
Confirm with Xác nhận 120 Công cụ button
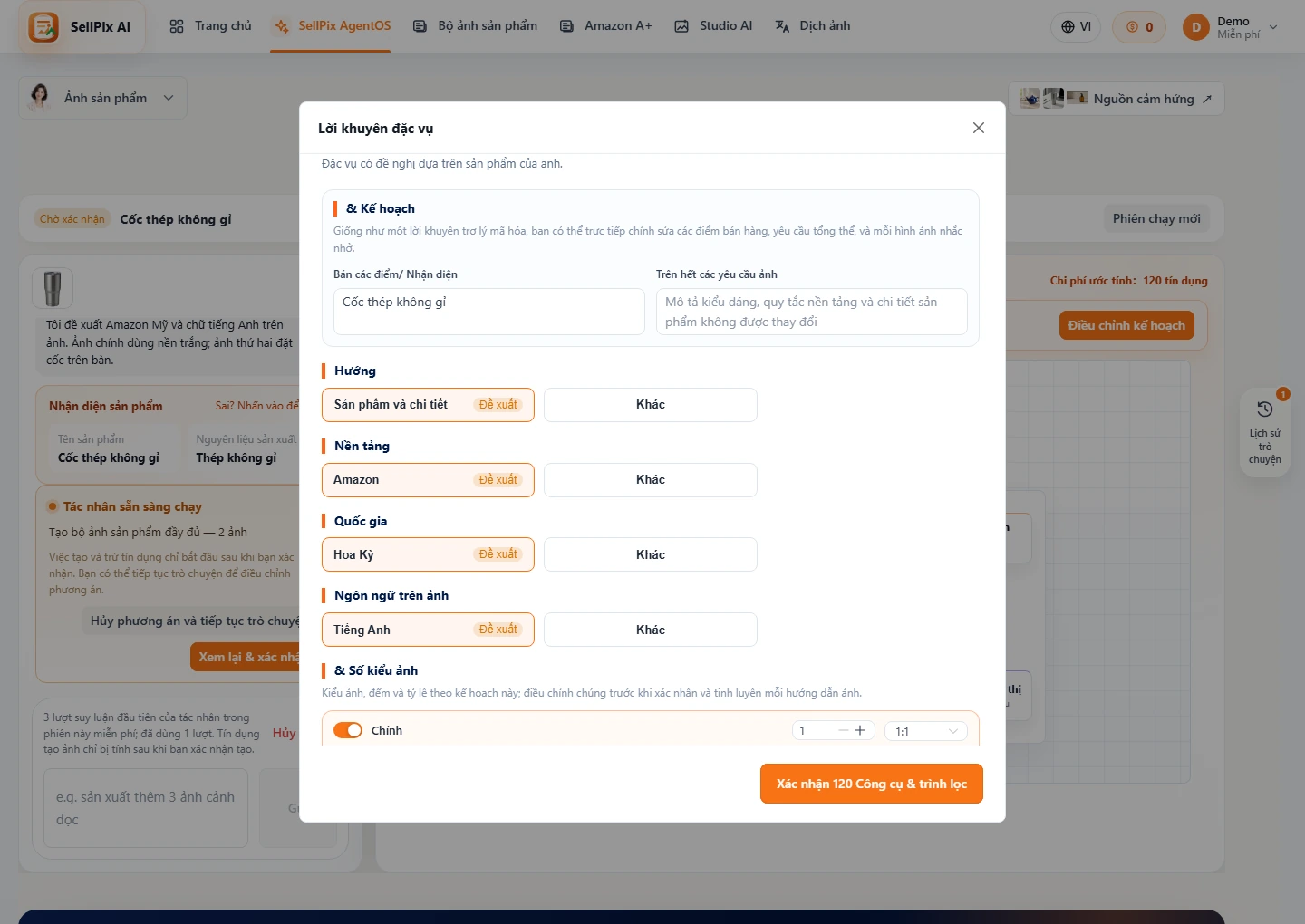coord(872,784)
